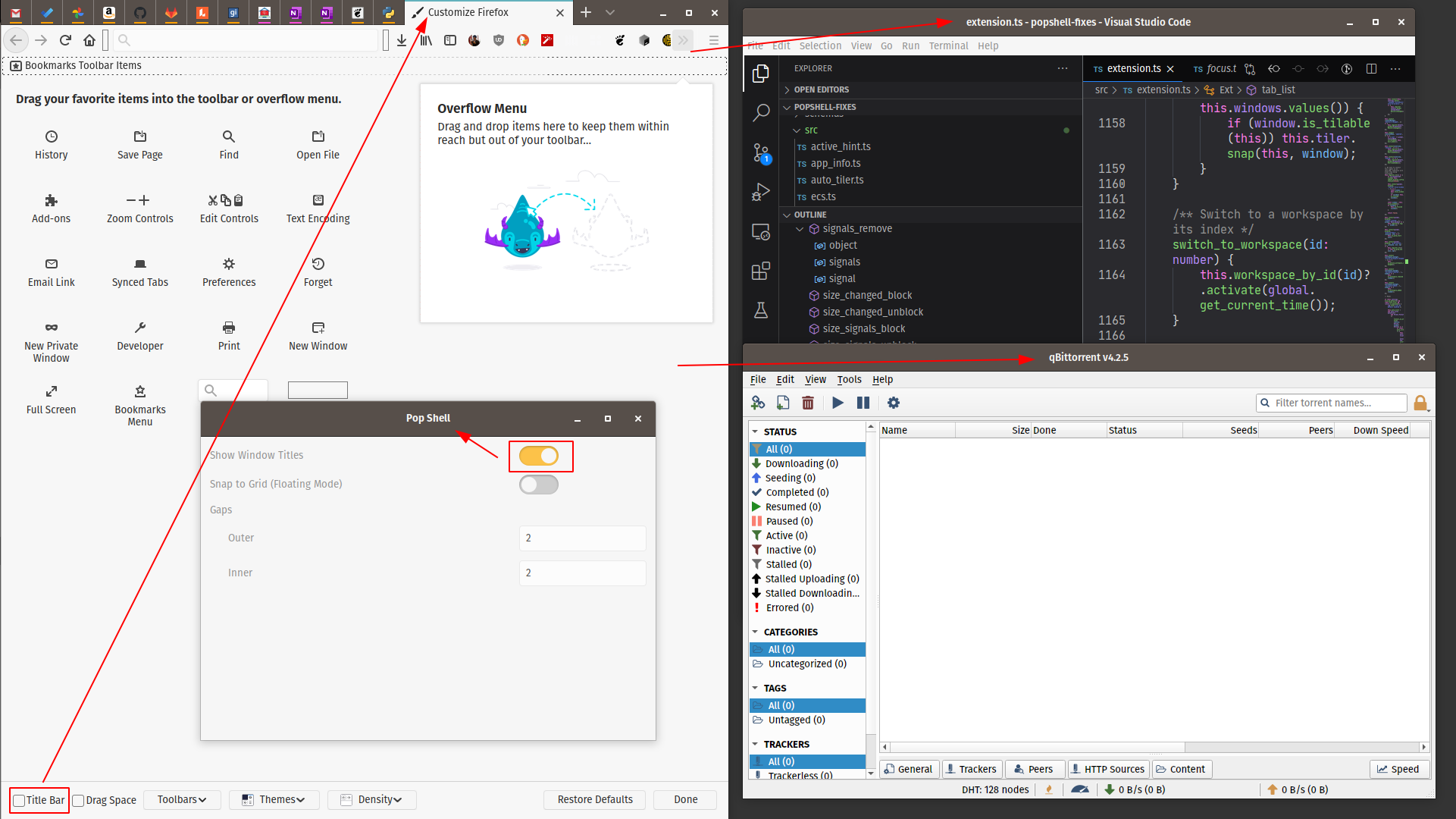Collapse the CATEGORIES section in qBittorrent
The height and width of the screenshot is (819, 1456).
tap(755, 632)
